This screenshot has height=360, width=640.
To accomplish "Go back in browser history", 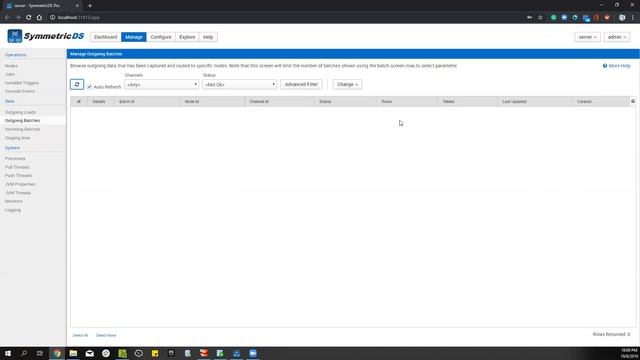I will (7, 18).
